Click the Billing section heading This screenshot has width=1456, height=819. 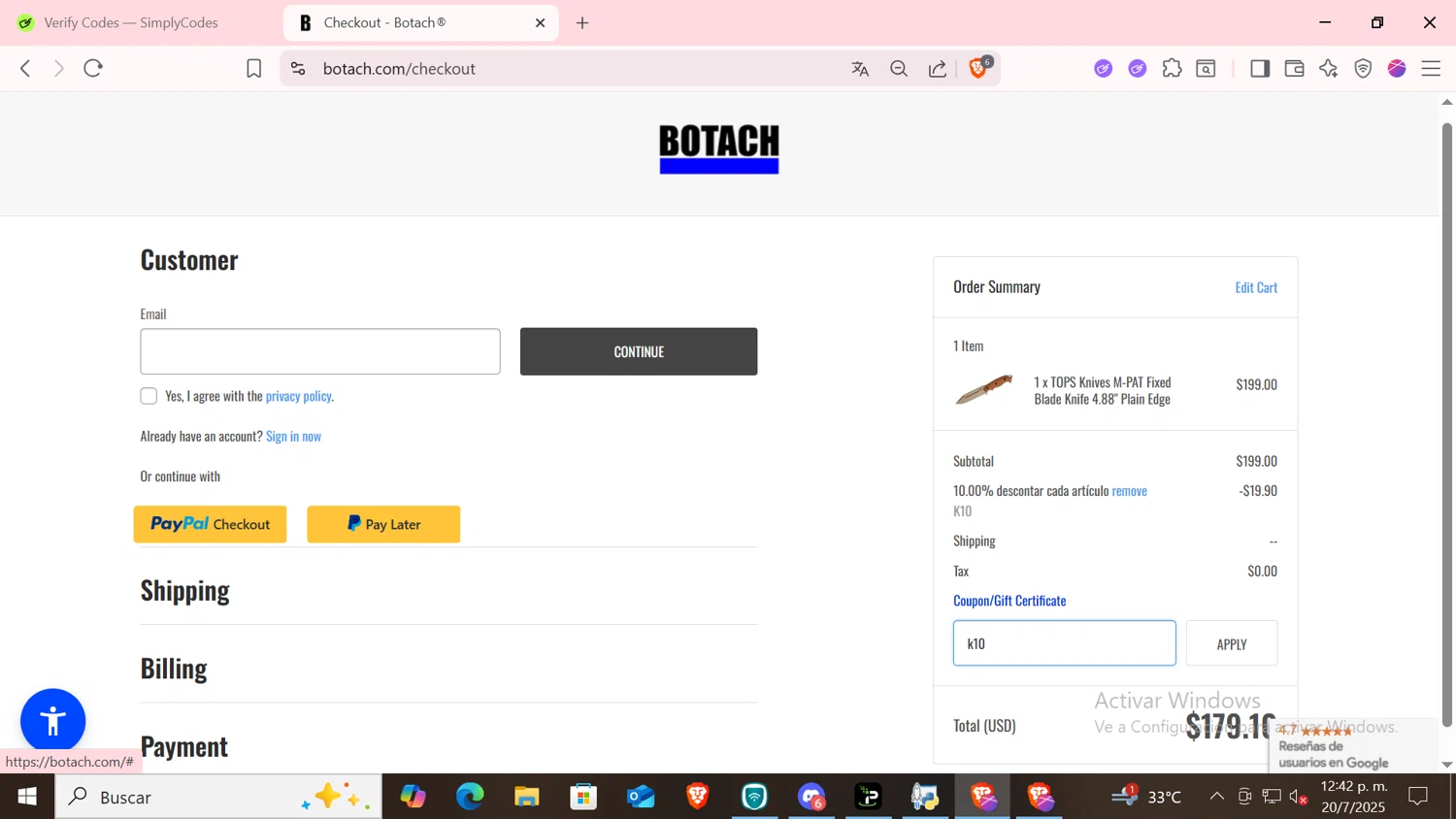pyautogui.click(x=174, y=669)
